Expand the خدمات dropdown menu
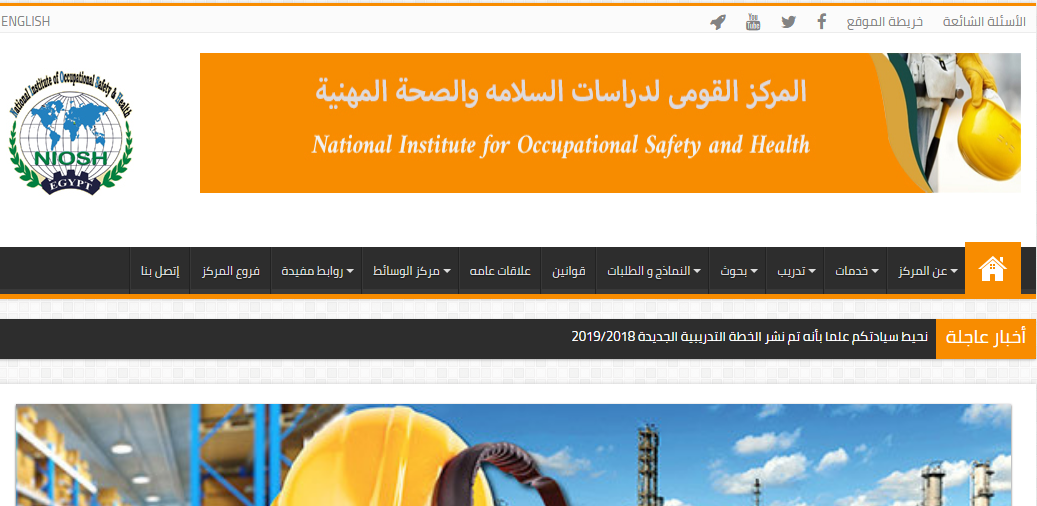1037x506 pixels. coord(857,272)
